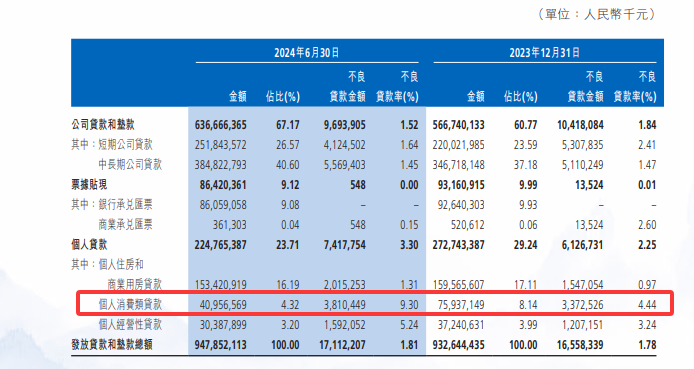Click the value 37,240,631
Viewport: 694px width, 369px height.
tap(461, 325)
